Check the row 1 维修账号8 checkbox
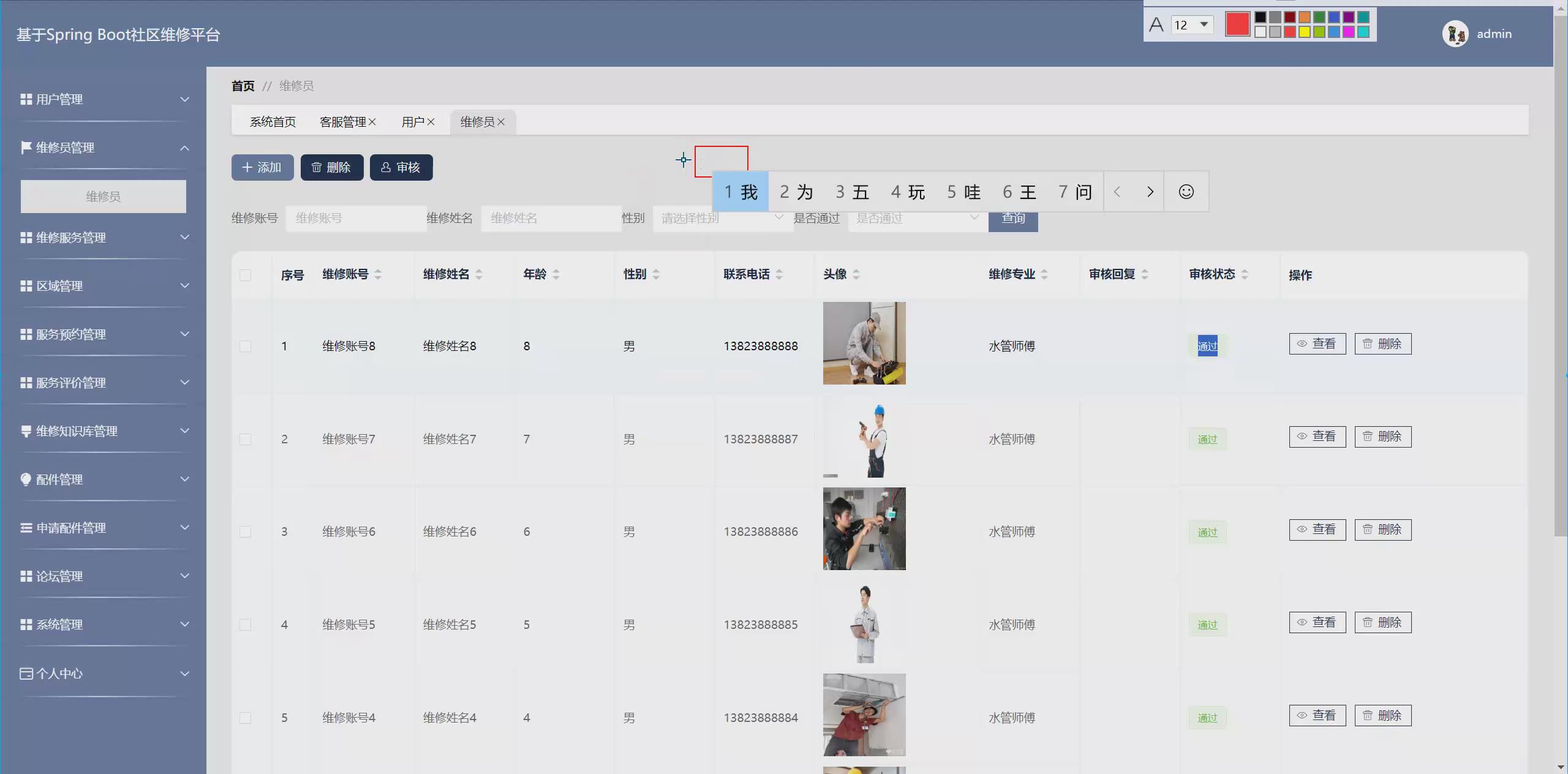The height and width of the screenshot is (774, 1568). click(245, 346)
